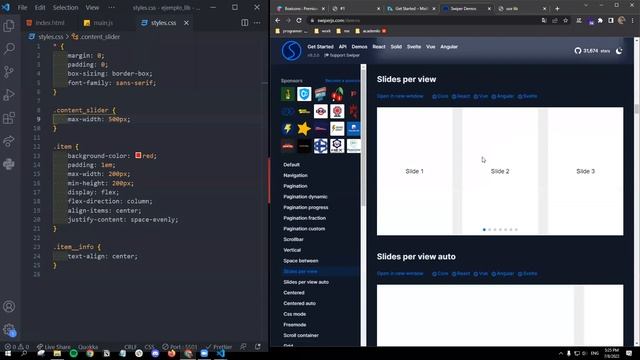
Task: Open Windows taskbar search
Action: tap(24, 353)
